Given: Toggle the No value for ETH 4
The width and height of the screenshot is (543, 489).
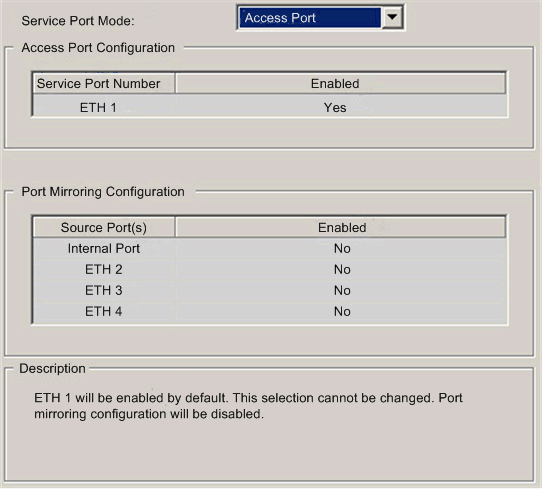Looking at the screenshot, I should click(x=342, y=312).
